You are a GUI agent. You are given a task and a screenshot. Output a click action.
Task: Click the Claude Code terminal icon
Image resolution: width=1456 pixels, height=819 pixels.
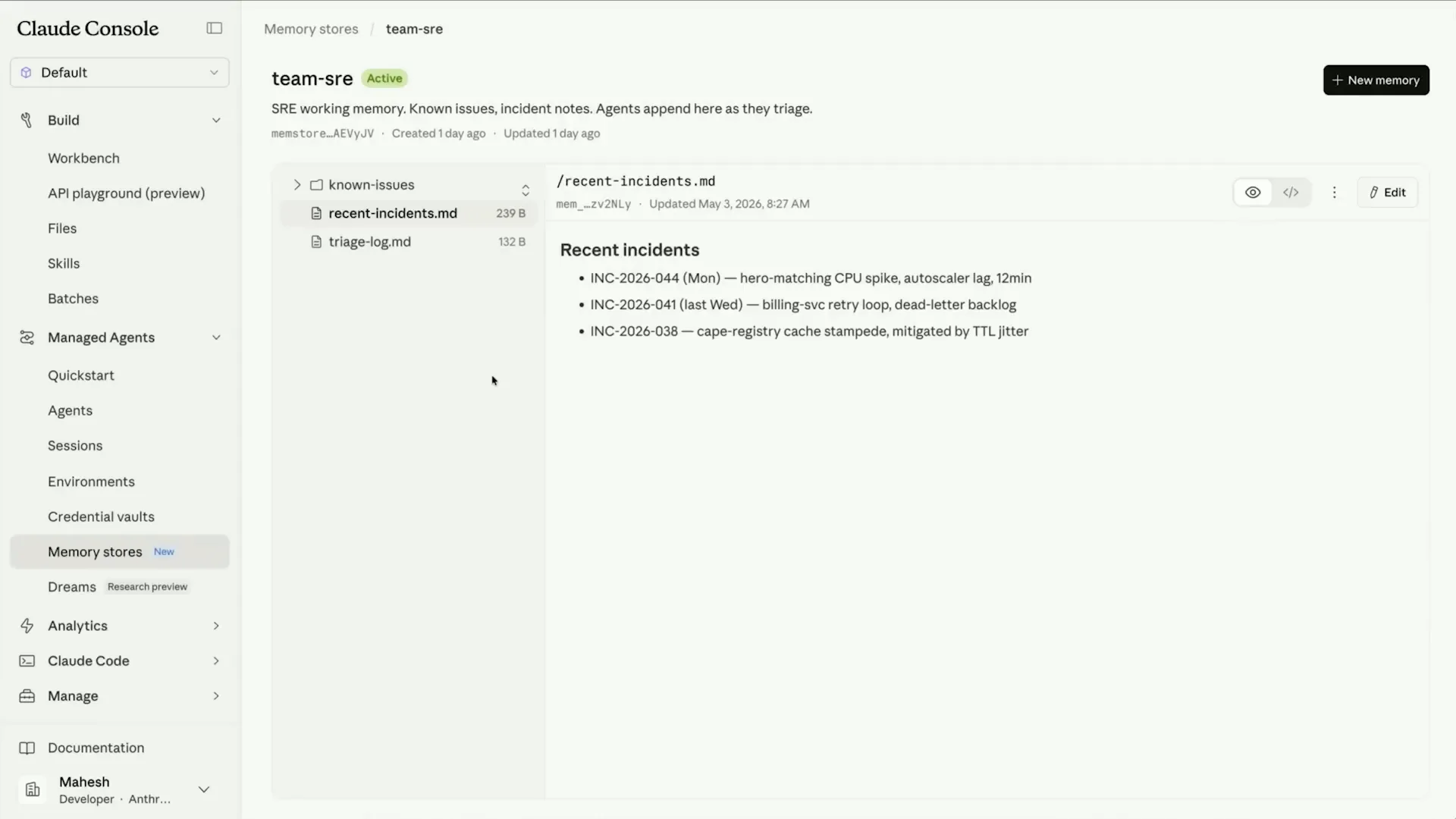(27, 661)
